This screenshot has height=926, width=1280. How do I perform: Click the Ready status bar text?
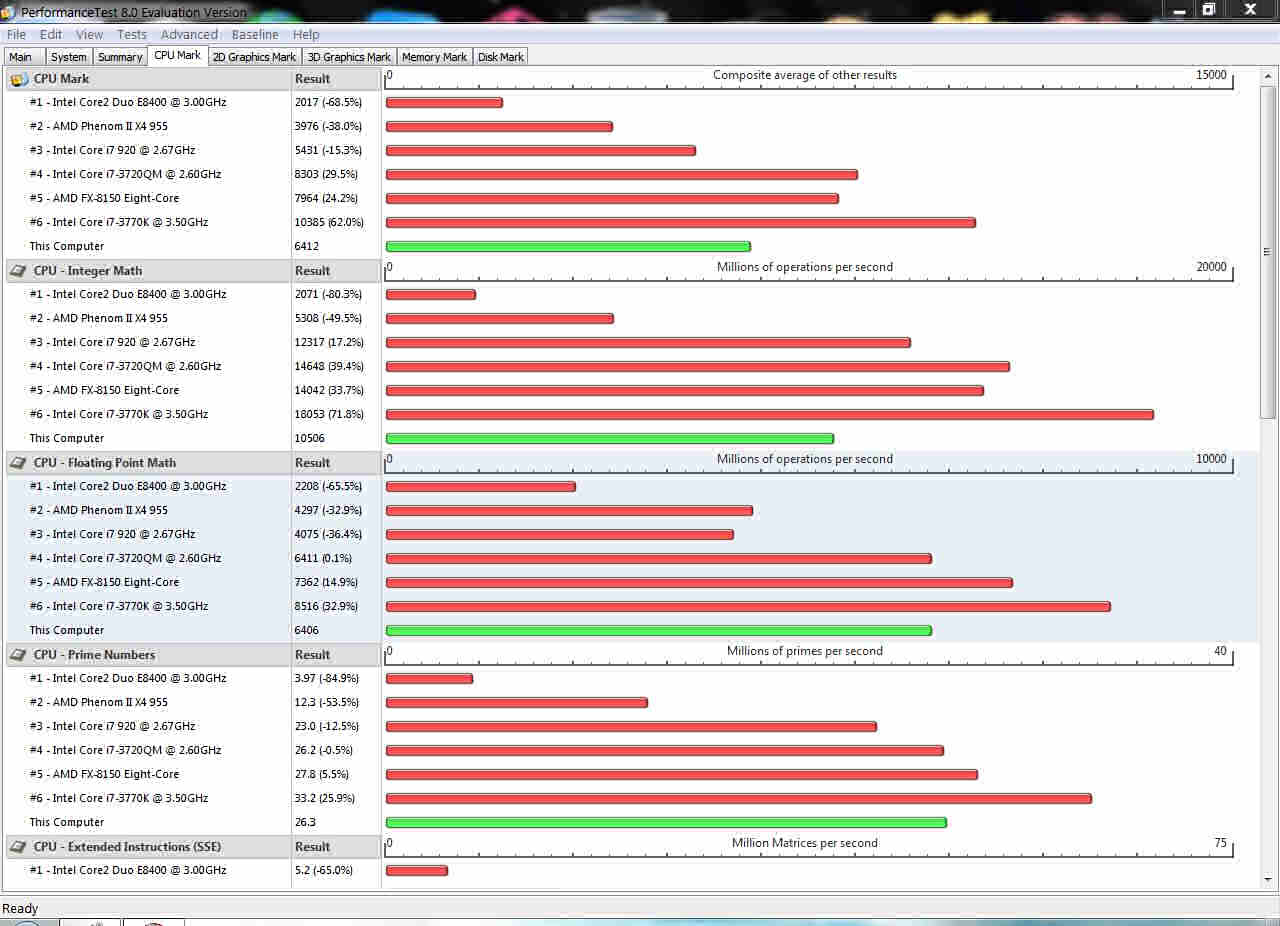click(x=20, y=909)
